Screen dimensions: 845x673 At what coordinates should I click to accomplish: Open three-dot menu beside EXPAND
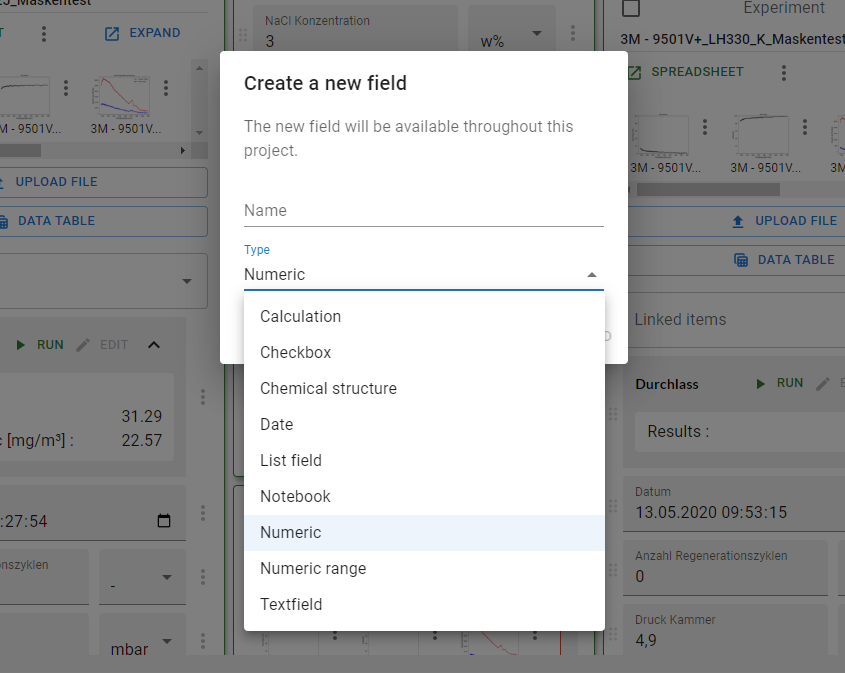(x=44, y=33)
